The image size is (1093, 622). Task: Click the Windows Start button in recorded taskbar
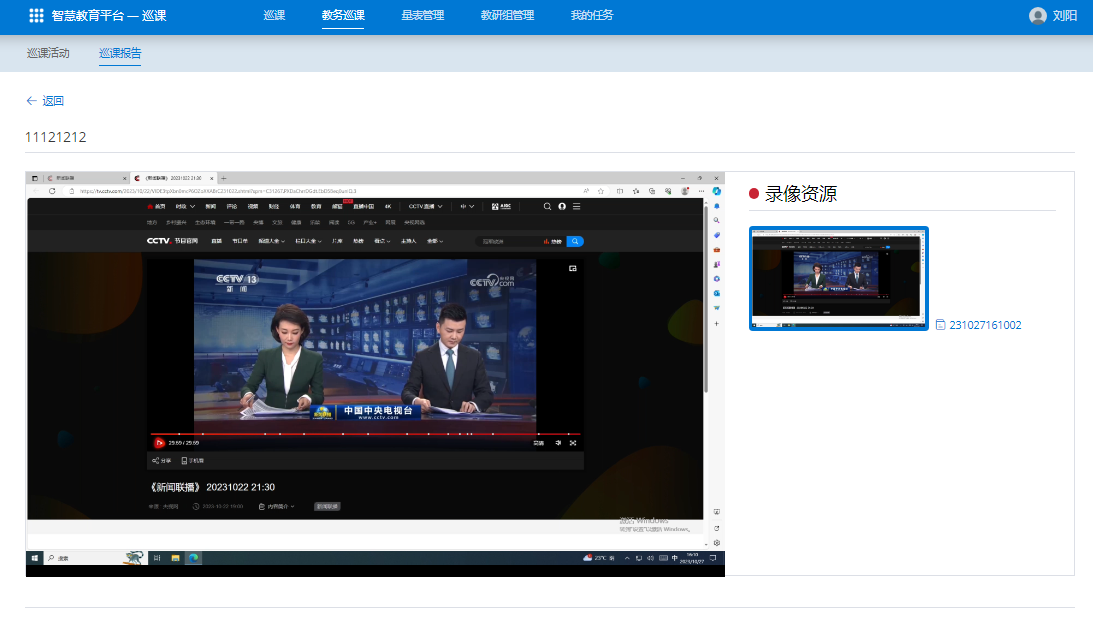[x=35, y=558]
